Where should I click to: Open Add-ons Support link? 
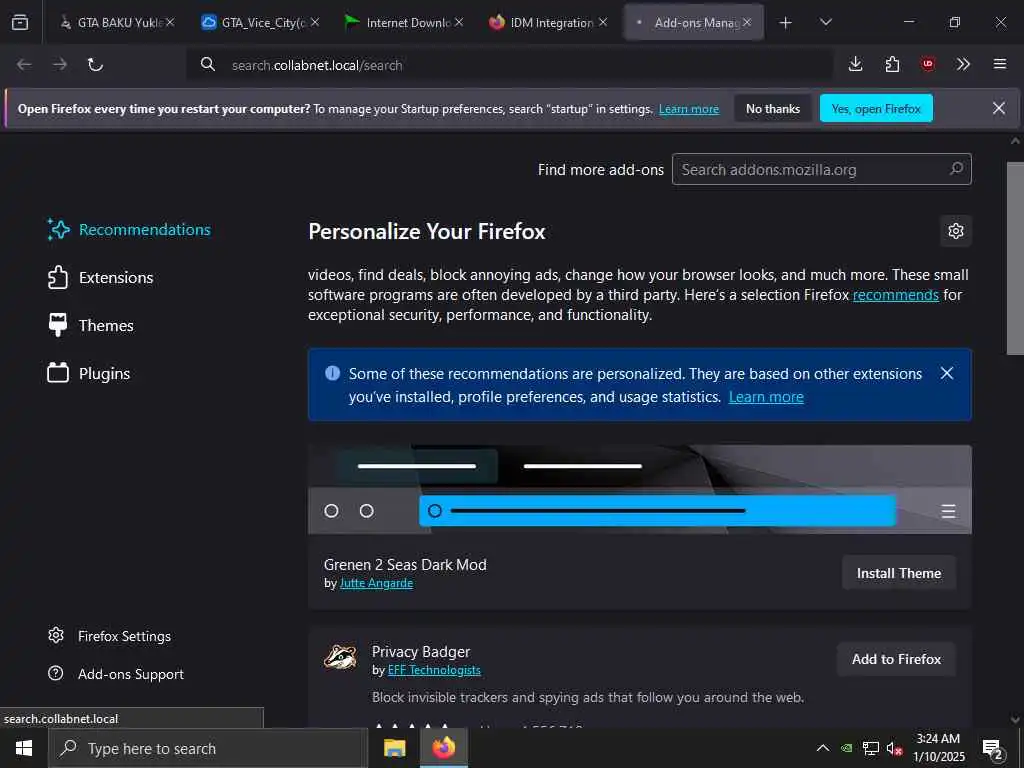coord(116,674)
